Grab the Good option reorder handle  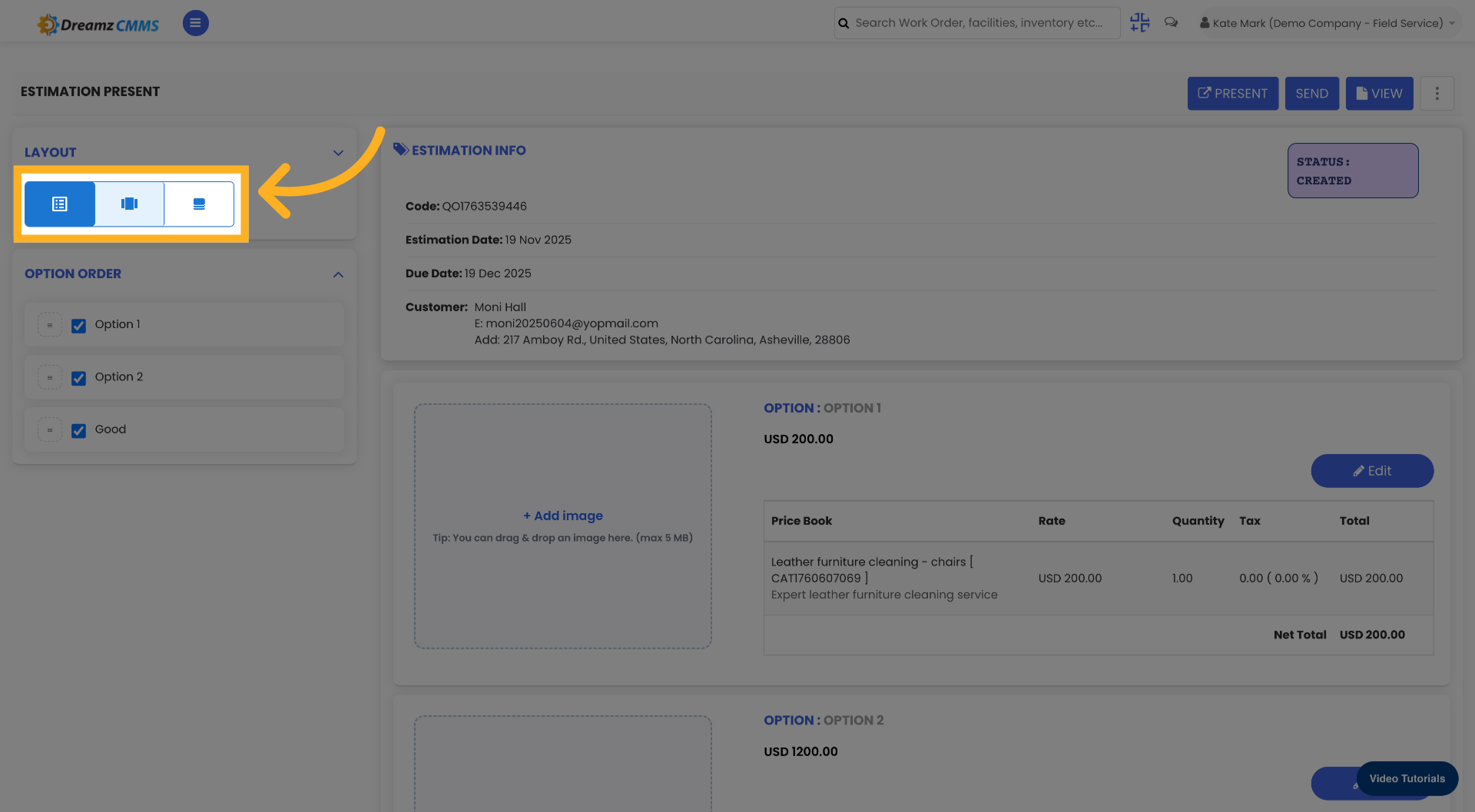pyautogui.click(x=50, y=429)
